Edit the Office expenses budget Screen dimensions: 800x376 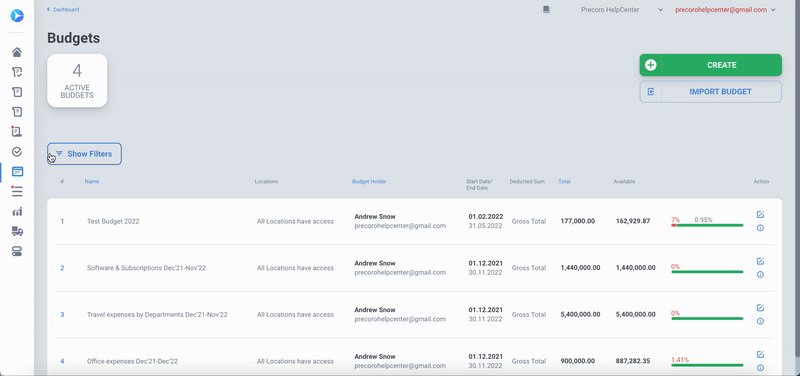pyautogui.click(x=760, y=355)
